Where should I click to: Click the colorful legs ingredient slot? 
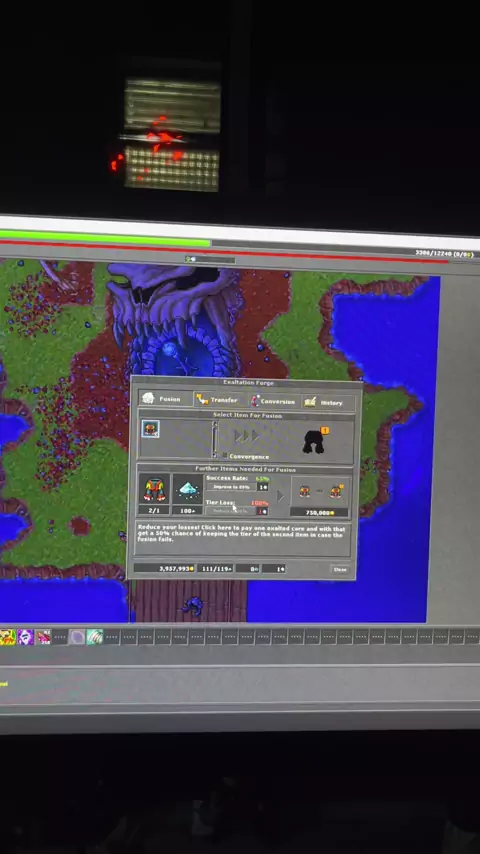point(154,490)
